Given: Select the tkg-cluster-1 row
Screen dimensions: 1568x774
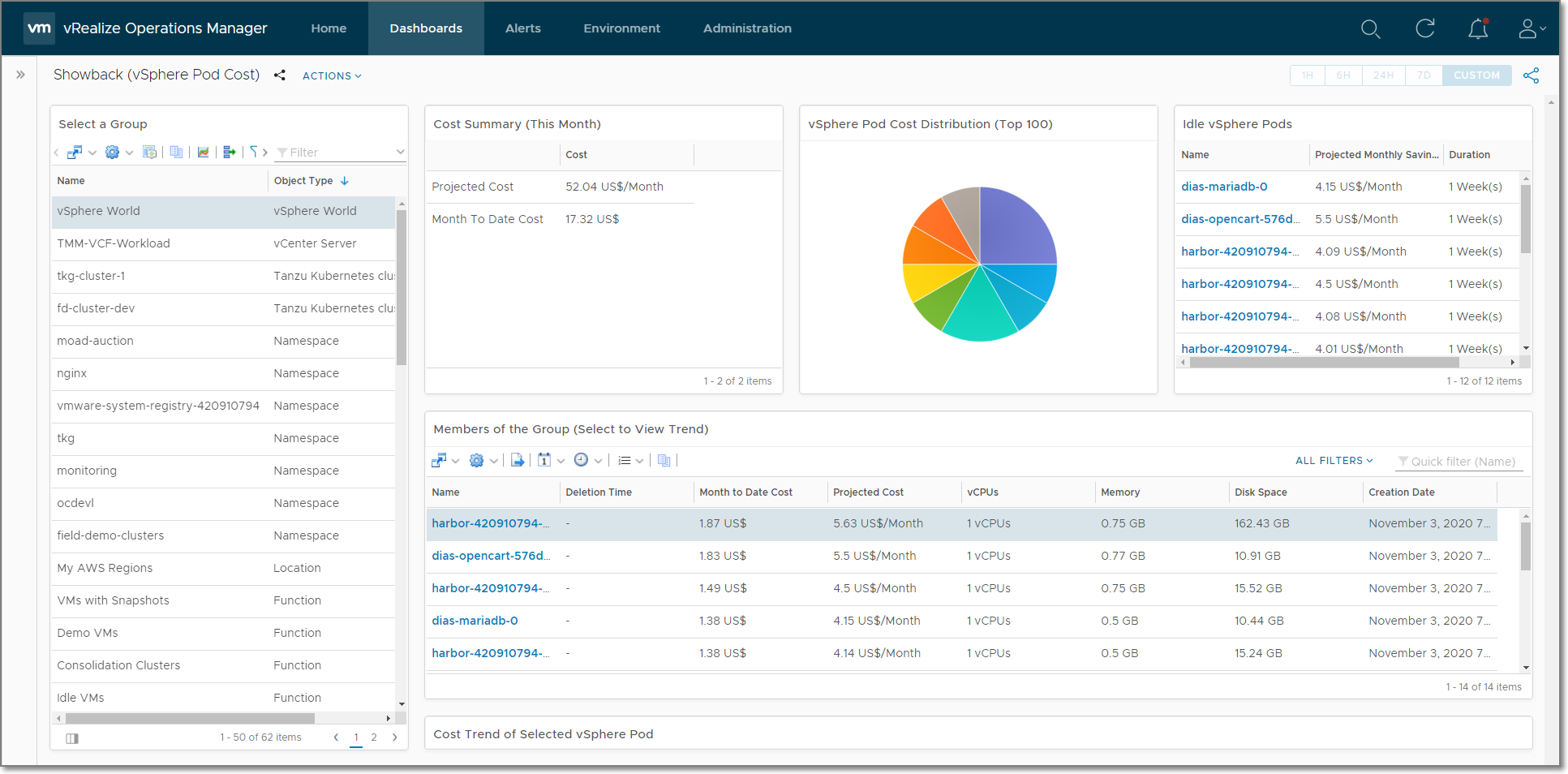Looking at the screenshot, I should tap(224, 277).
